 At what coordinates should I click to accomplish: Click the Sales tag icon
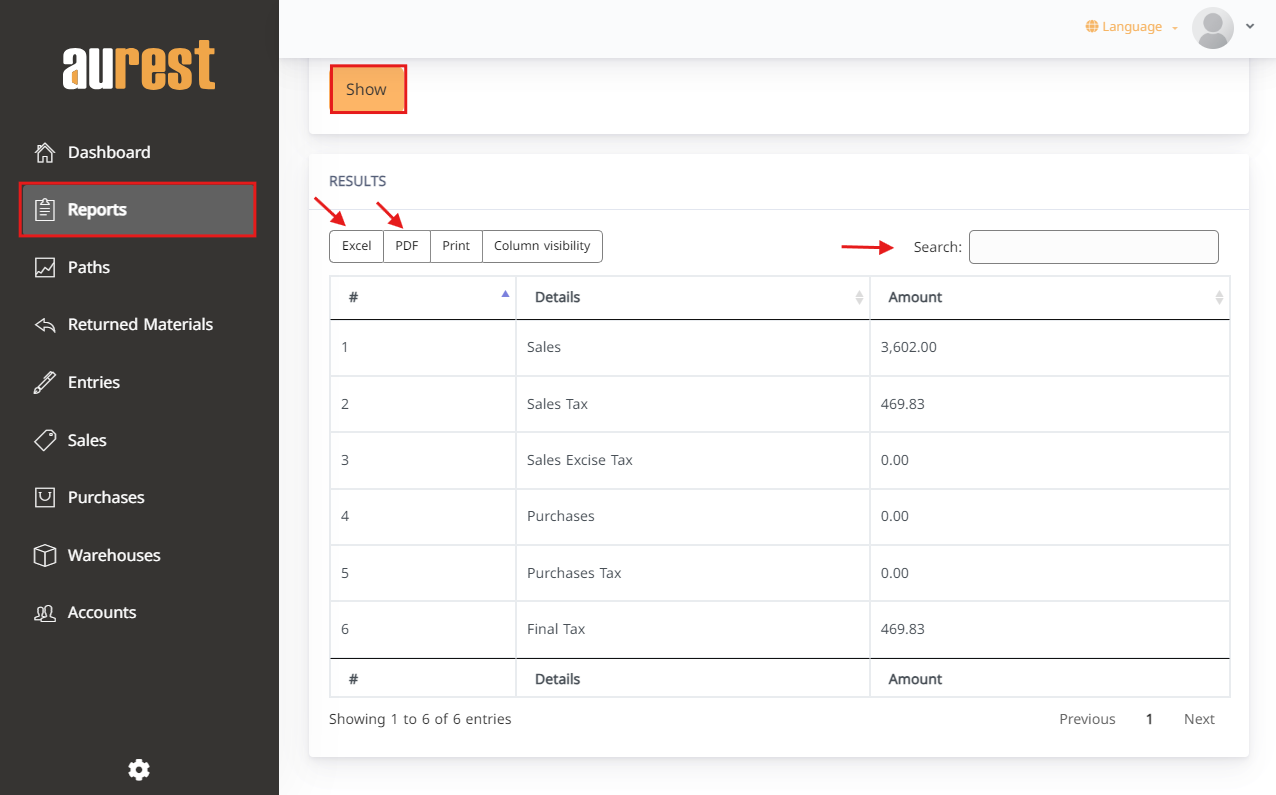tap(45, 440)
